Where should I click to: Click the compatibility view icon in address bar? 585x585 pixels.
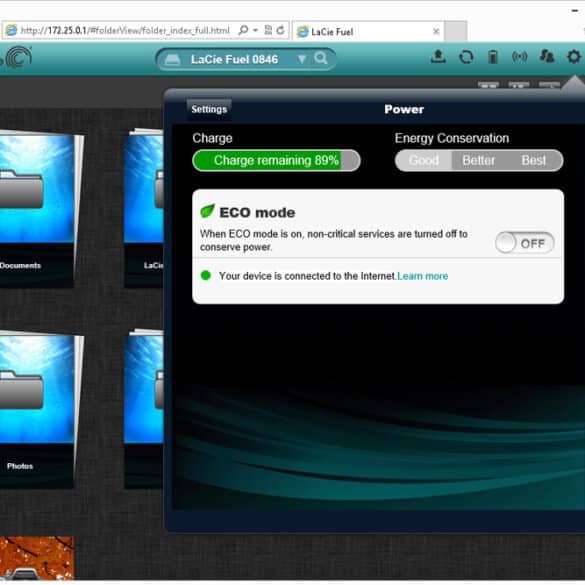(268, 30)
